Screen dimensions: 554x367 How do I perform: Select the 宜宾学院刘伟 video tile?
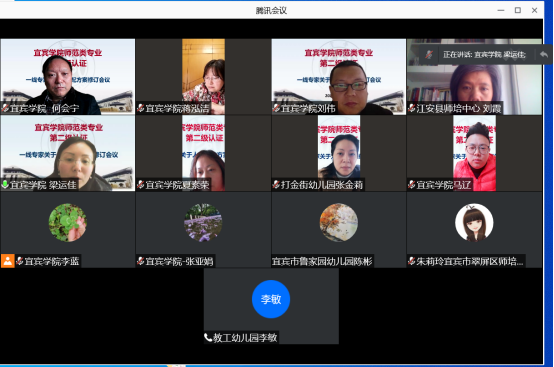[338, 77]
